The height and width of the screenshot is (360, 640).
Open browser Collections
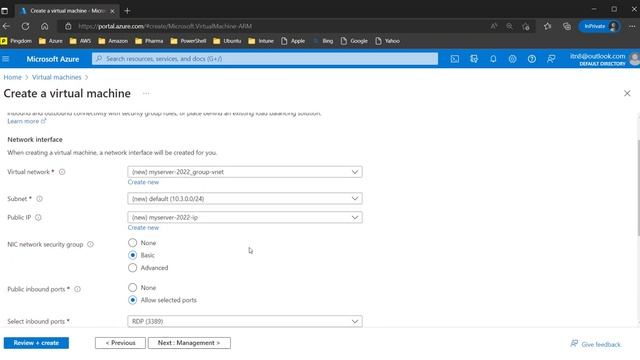point(567,26)
